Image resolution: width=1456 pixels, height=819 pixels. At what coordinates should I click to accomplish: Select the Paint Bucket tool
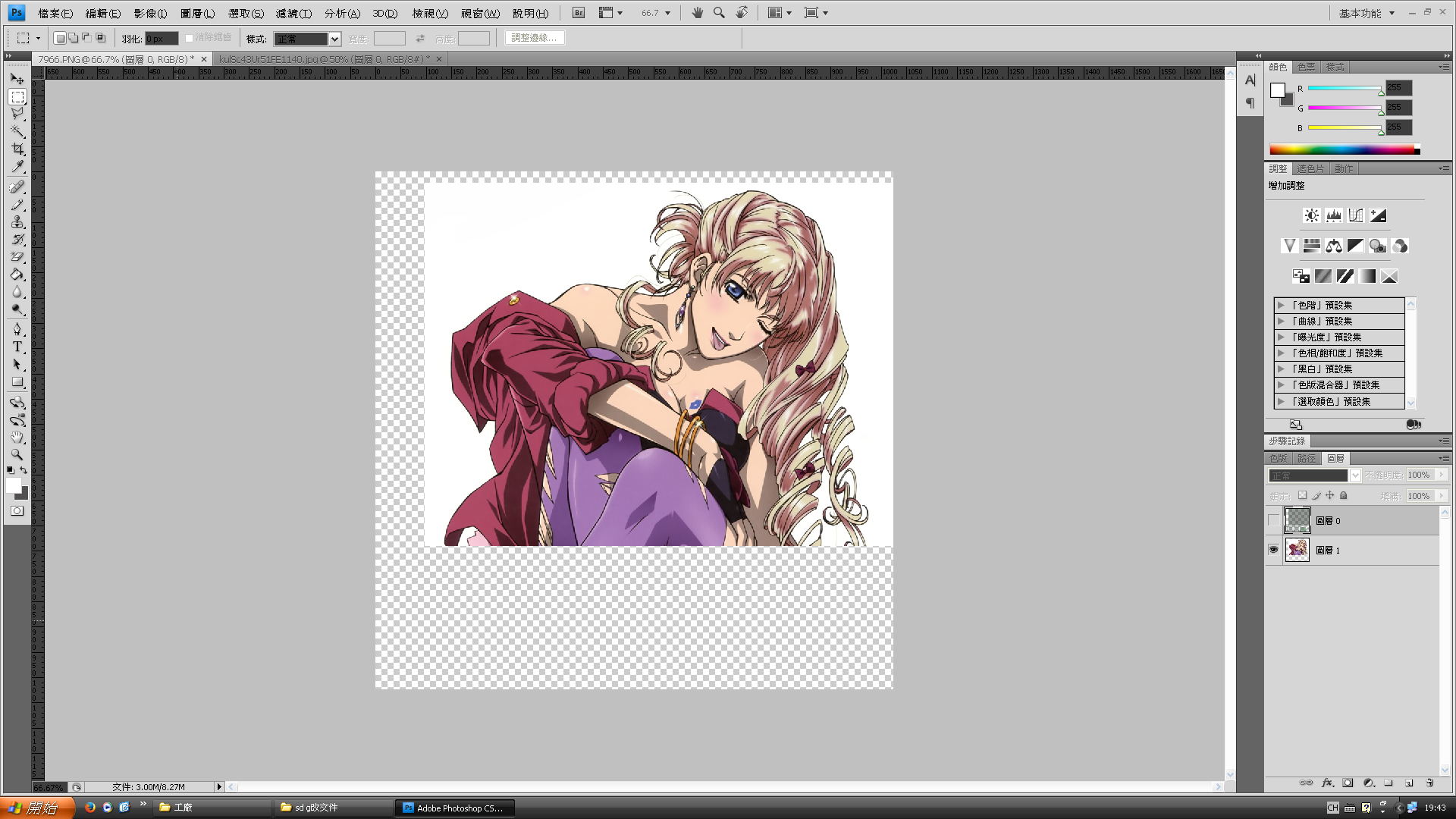click(17, 275)
